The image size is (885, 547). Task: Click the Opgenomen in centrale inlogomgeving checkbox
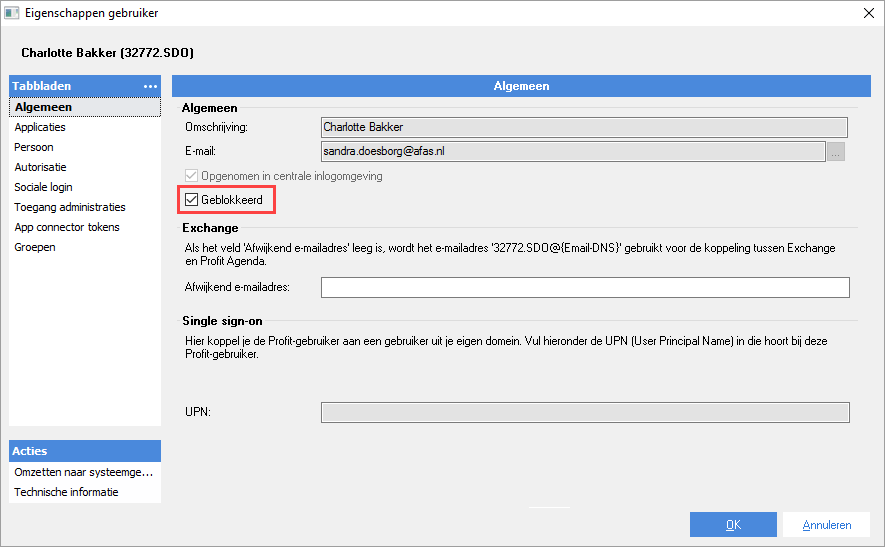(x=193, y=176)
